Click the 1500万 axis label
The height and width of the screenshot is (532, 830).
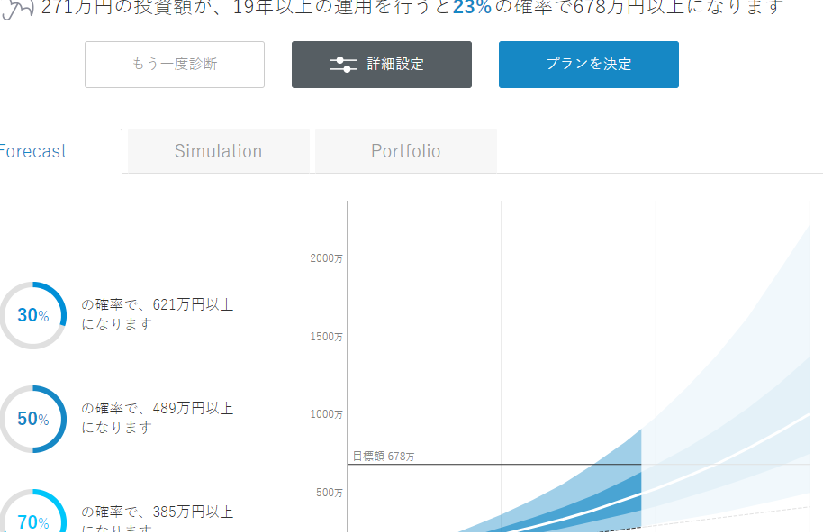(x=326, y=337)
